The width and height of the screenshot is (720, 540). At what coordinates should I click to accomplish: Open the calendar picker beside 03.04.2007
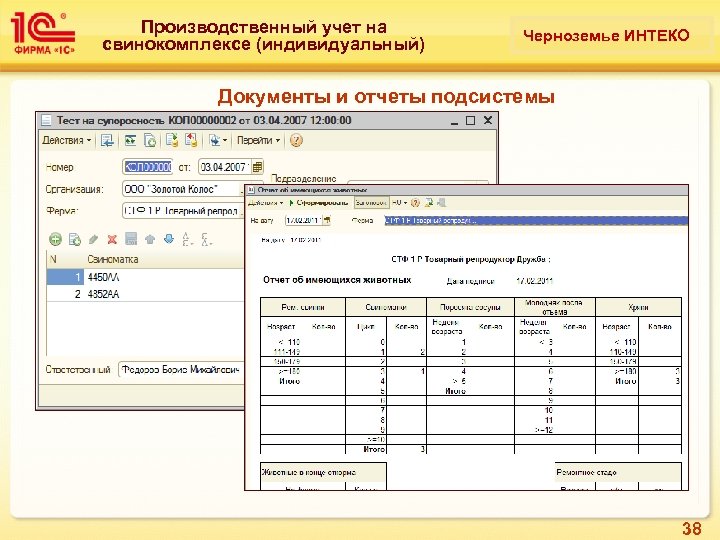258,167
